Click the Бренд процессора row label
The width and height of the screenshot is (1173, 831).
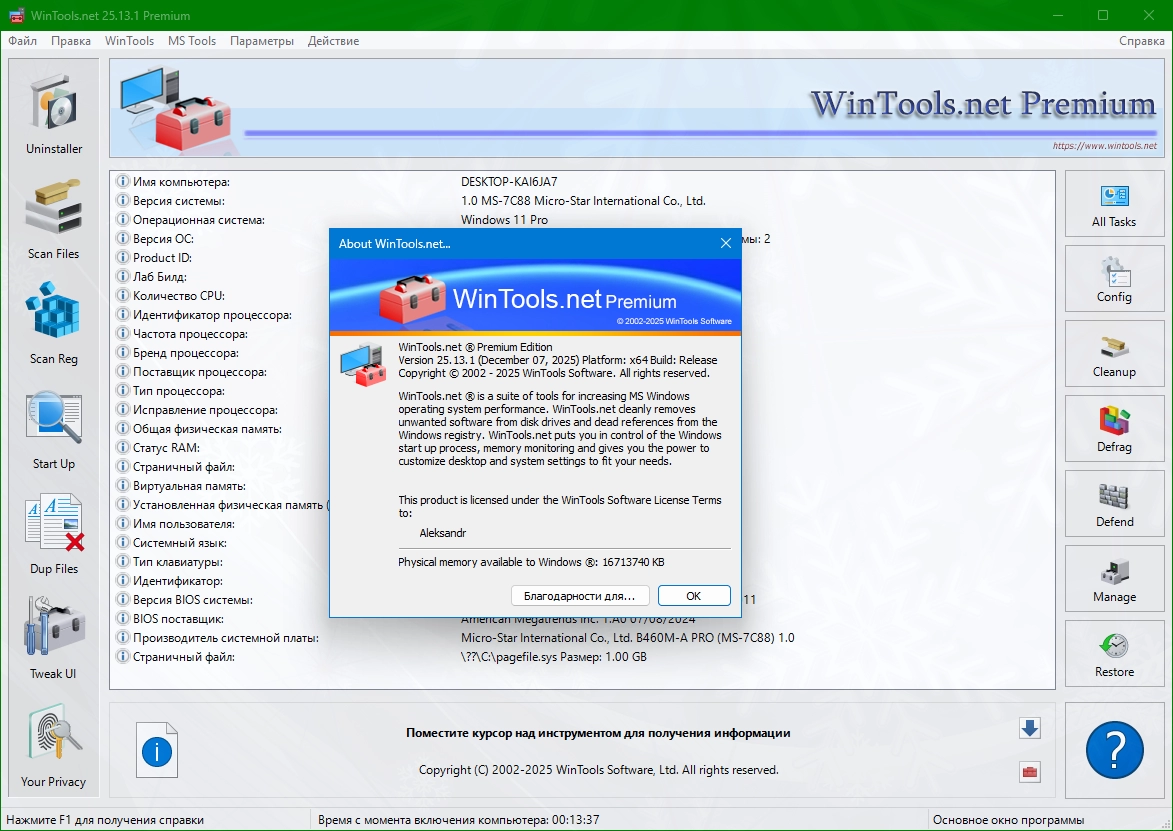click(x=186, y=352)
